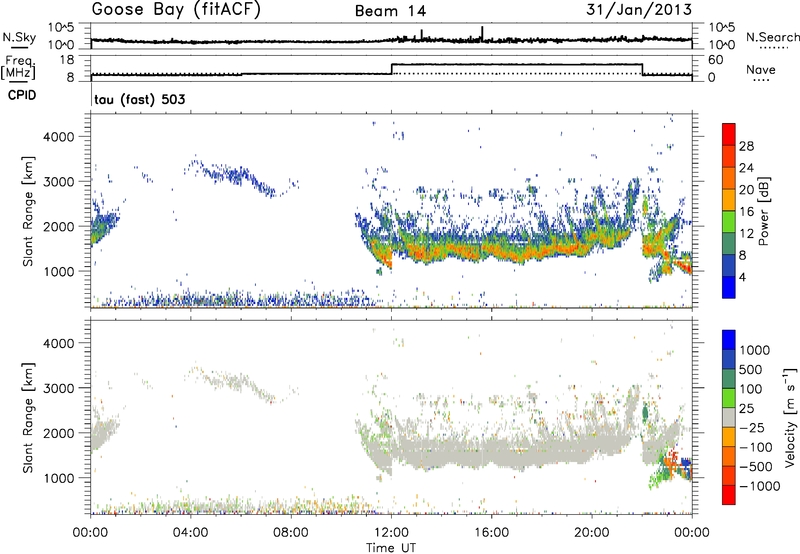Pick the red top segment of Power colorbar
Screen dimensions: 800x554
[729, 134]
